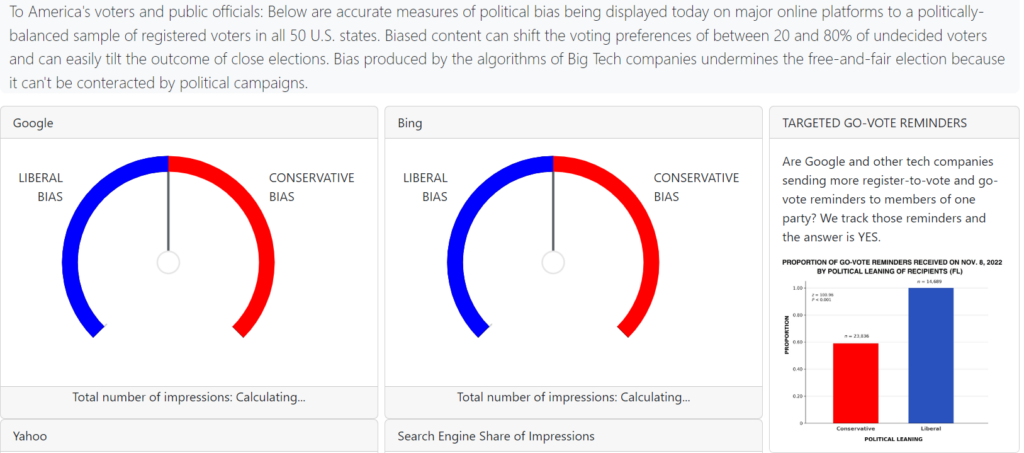
Task: Select the Yahoo panel header
Action: point(30,436)
